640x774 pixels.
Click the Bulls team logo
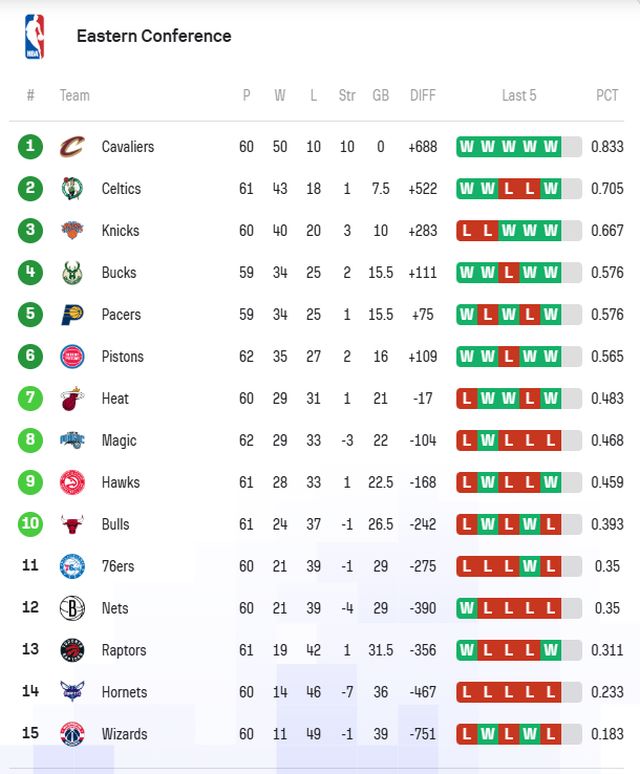coord(72,525)
